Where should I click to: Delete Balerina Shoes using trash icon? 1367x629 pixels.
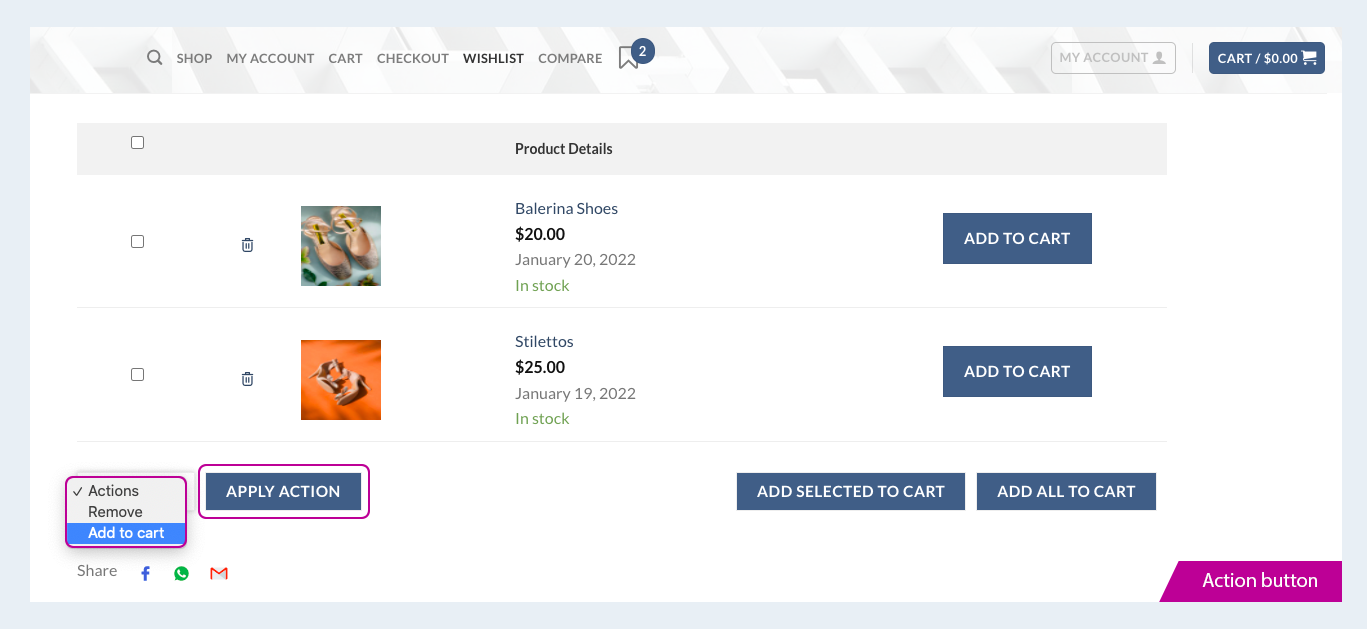pyautogui.click(x=247, y=245)
